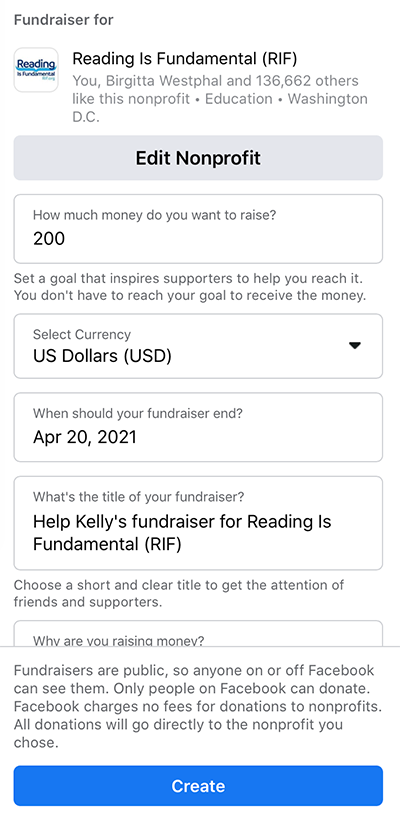Click the 'When should your fundraiser end?' label
This screenshot has width=400, height=823.
click(138, 413)
